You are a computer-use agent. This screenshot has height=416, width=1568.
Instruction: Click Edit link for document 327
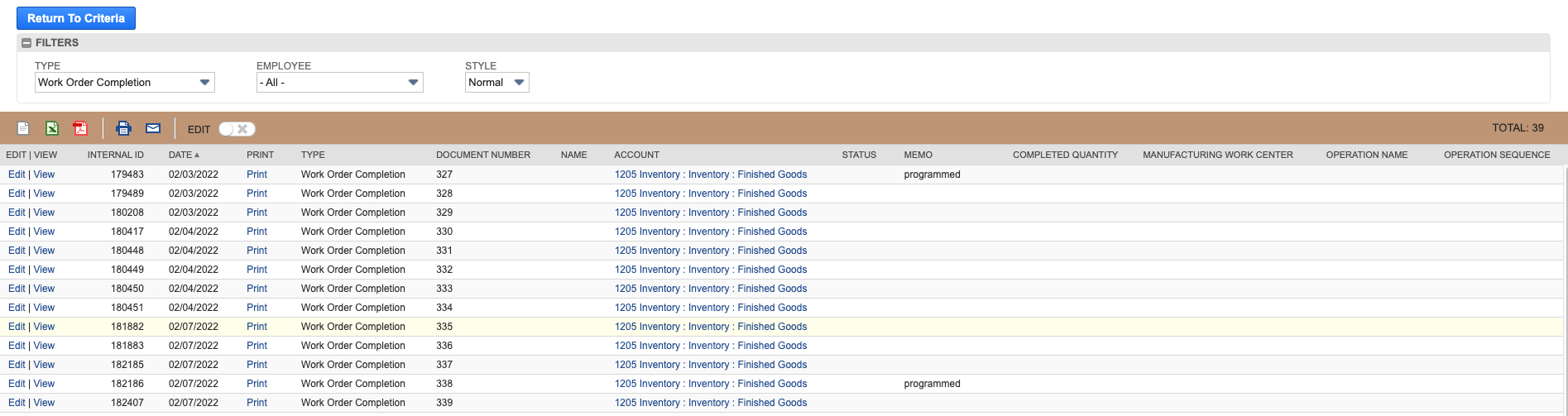click(17, 175)
